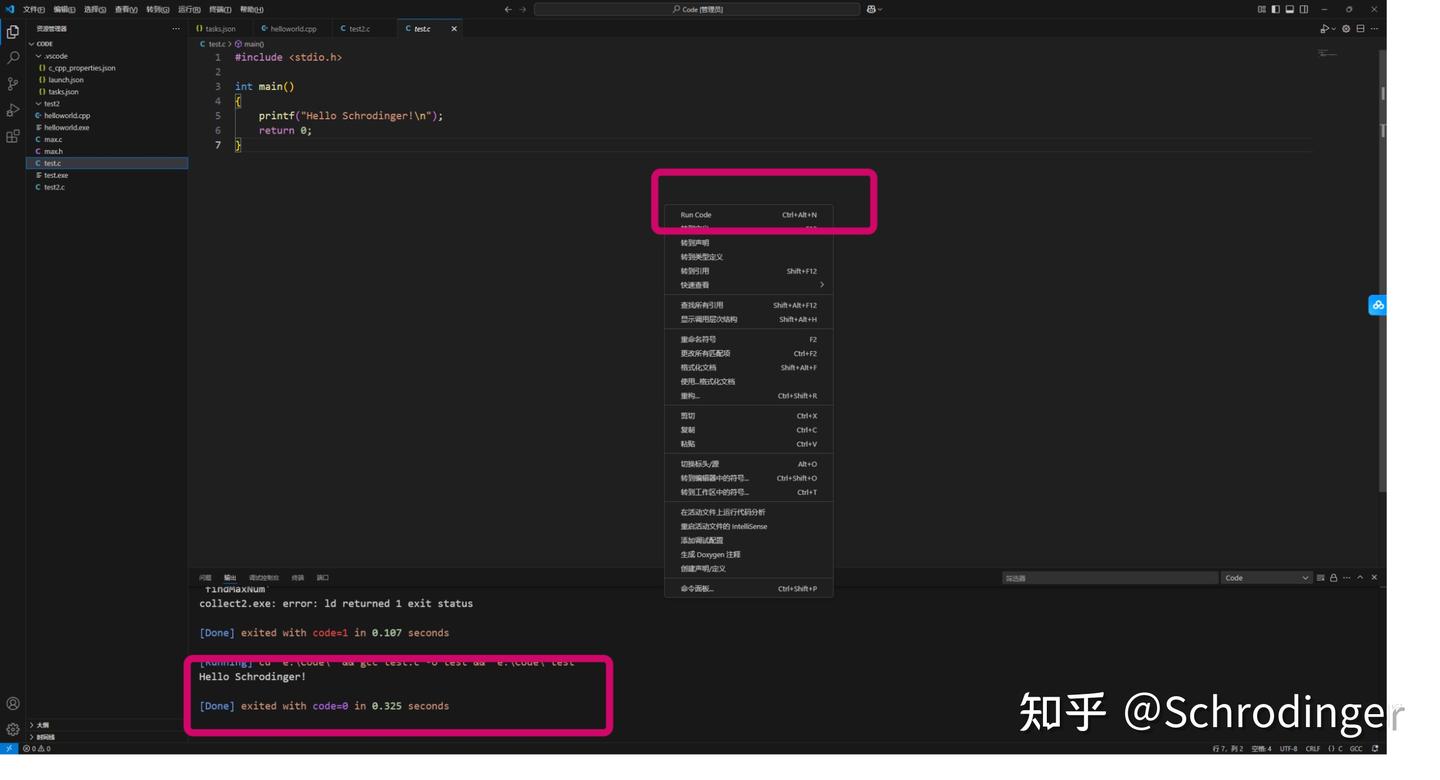Open the Accounts icon above settings

[13, 703]
